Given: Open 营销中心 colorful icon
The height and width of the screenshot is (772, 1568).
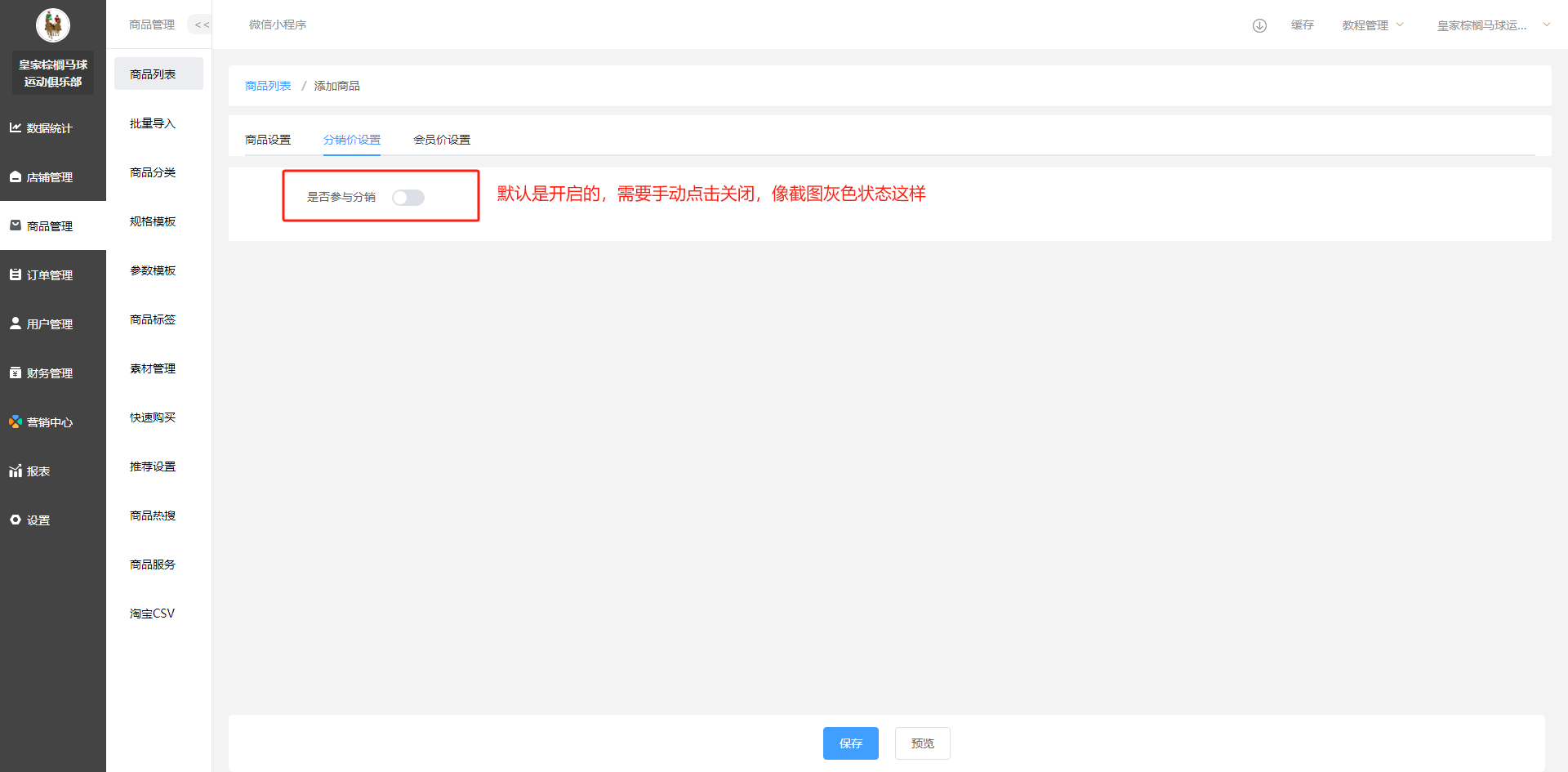Looking at the screenshot, I should click(16, 422).
